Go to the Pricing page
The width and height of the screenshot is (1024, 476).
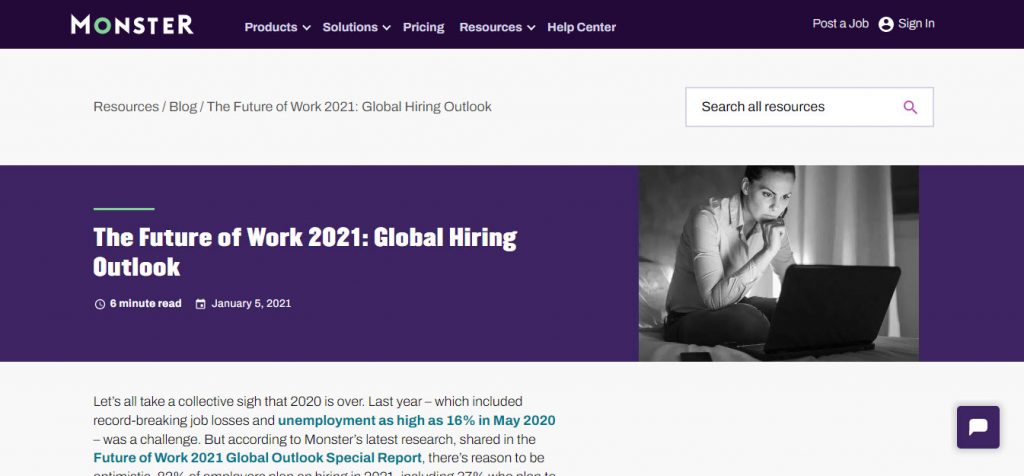point(423,27)
